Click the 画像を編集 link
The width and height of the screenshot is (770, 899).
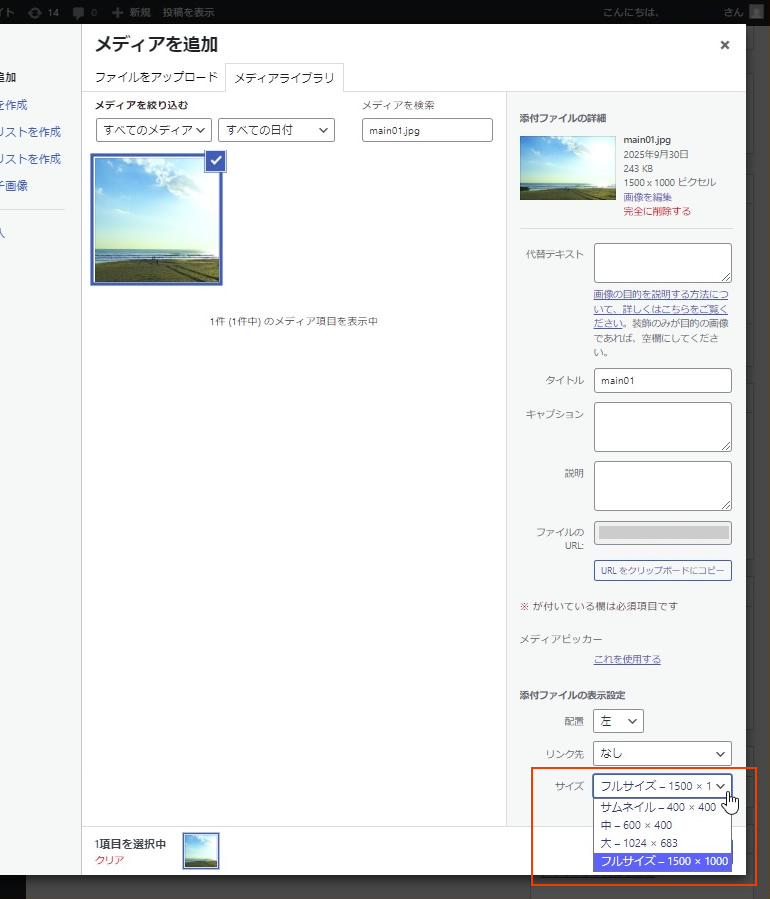click(647, 197)
